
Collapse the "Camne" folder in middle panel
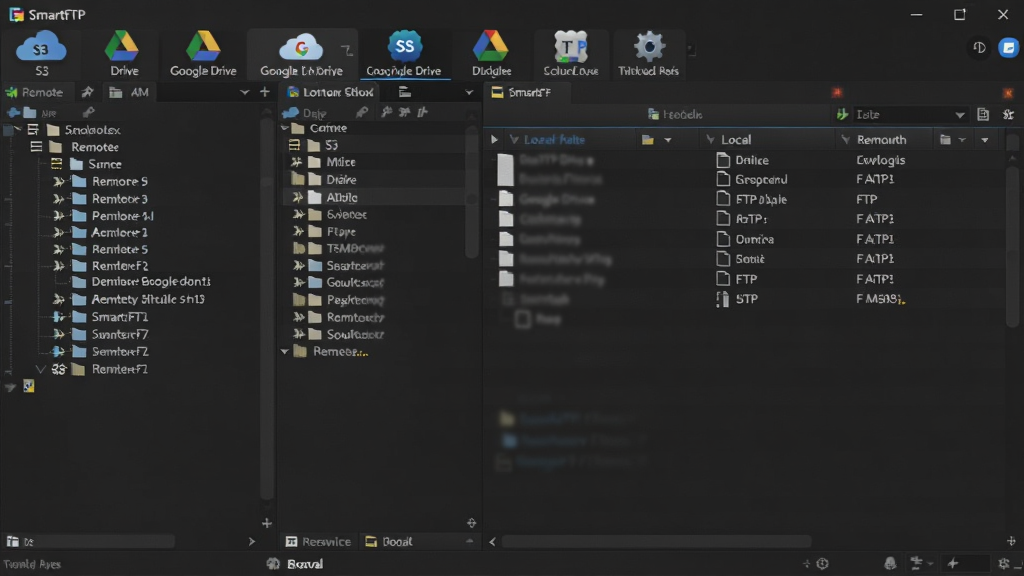[285, 128]
